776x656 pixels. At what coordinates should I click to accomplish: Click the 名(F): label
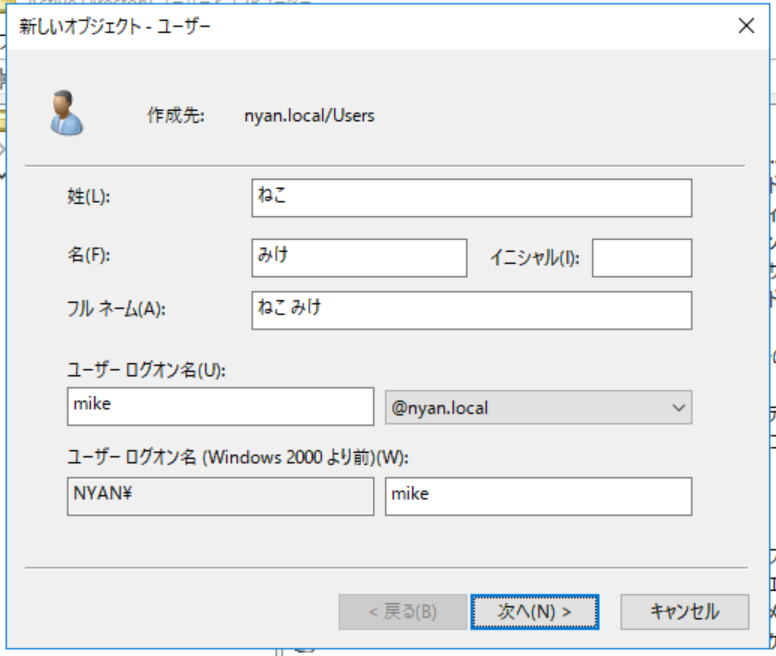coord(88,255)
